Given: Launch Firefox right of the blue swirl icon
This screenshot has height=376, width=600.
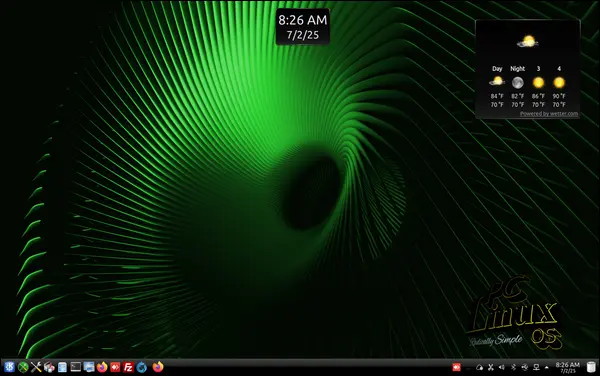Looking at the screenshot, I should pyautogui.click(x=158, y=367).
